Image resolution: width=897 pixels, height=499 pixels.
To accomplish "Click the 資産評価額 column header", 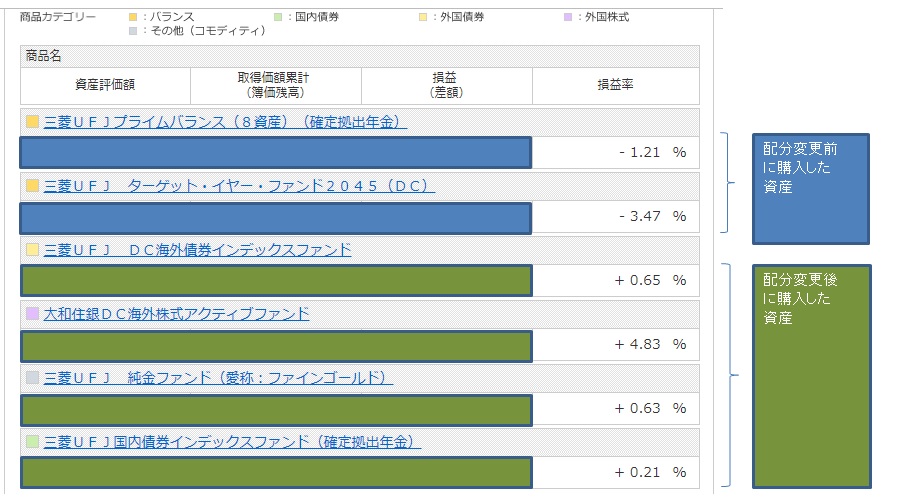I will 105,85.
